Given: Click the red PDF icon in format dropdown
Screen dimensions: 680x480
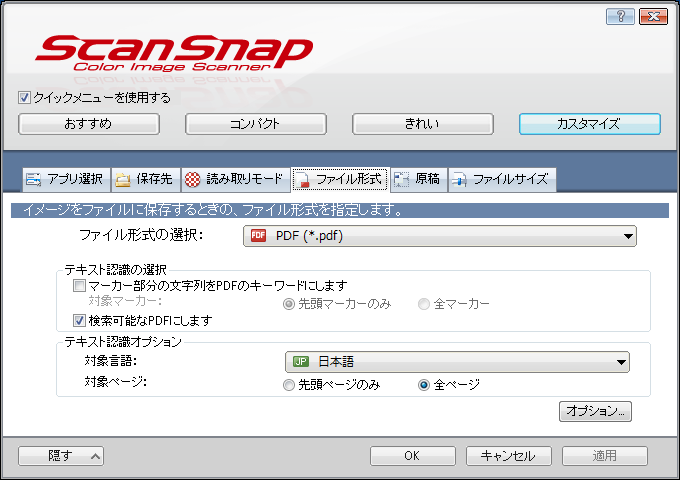Looking at the screenshot, I should pyautogui.click(x=258, y=235).
